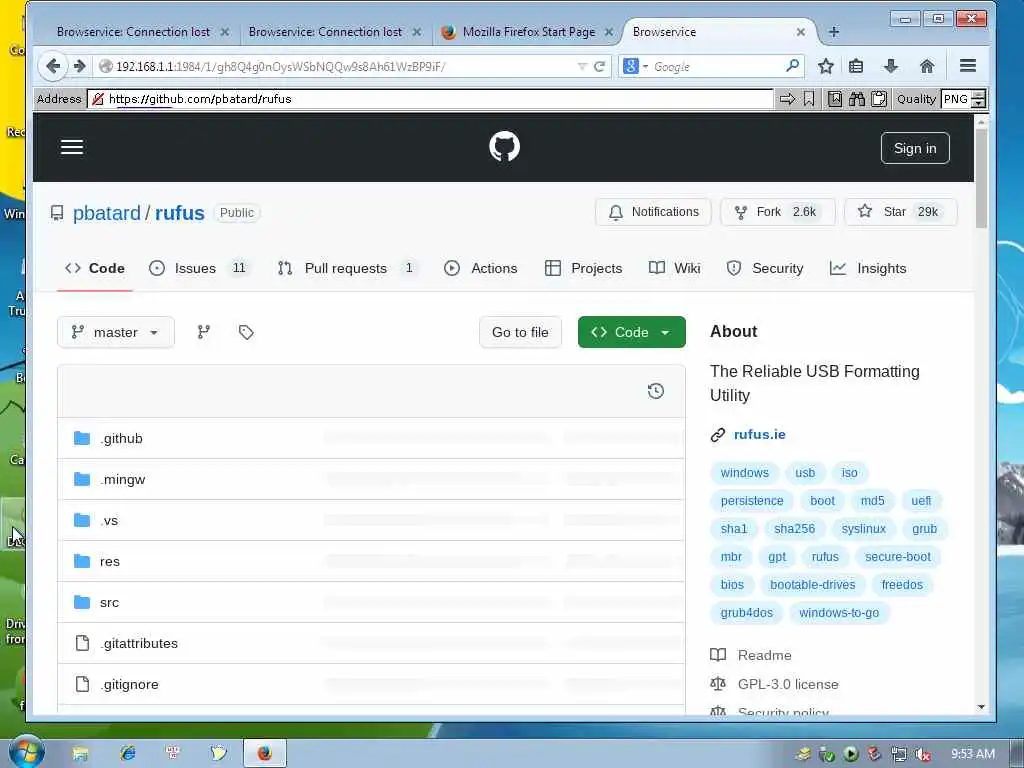Open the .mingw folder
Screen dimensions: 1024x768
click(x=123, y=479)
